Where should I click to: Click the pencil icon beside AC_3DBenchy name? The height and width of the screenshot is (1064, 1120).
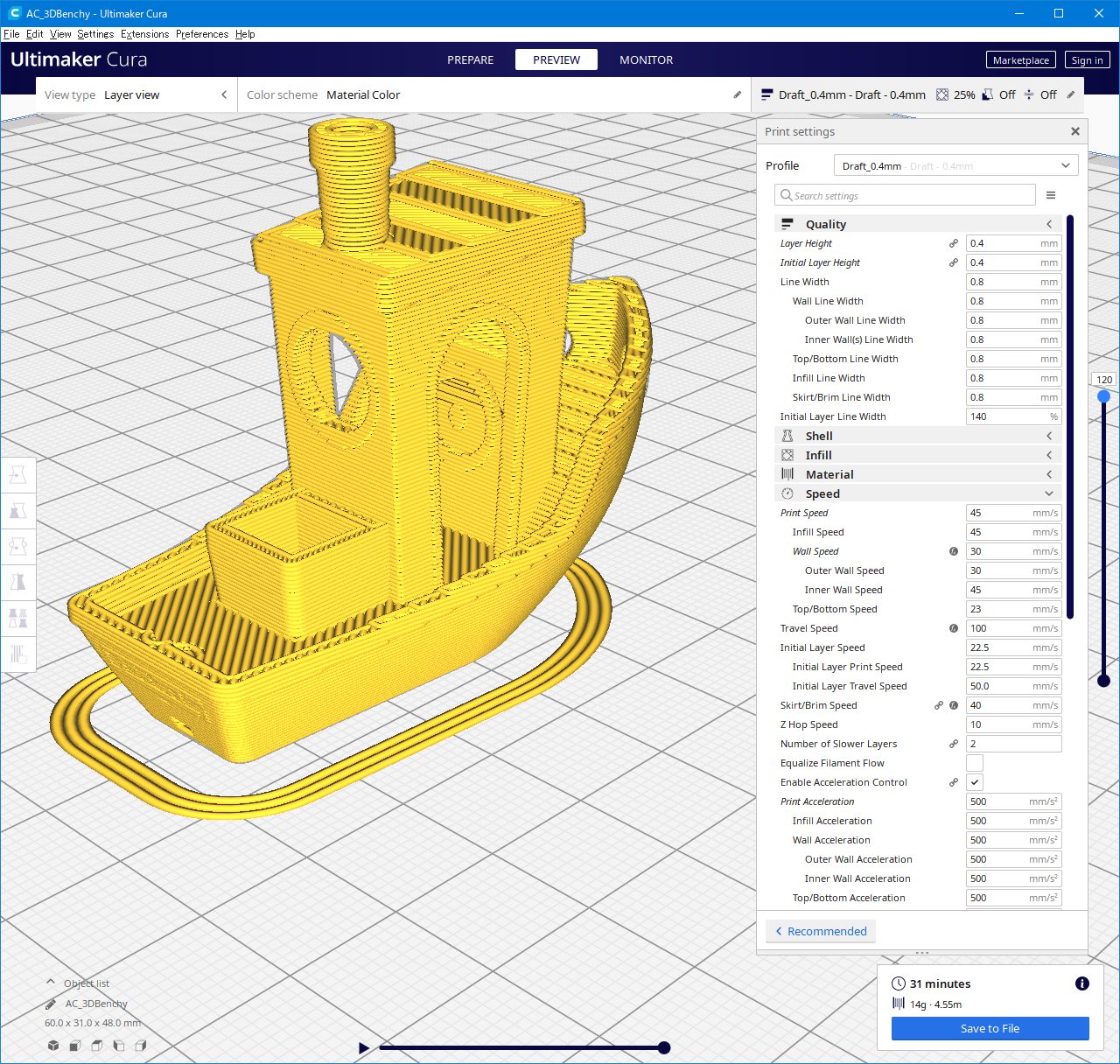coord(51,1004)
